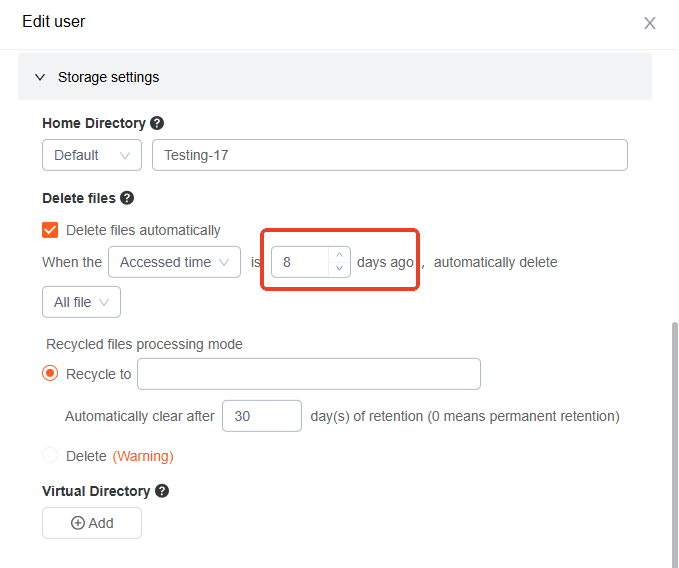The image size is (679, 568).
Task: Click the Storage settings section header
Action: 335,77
